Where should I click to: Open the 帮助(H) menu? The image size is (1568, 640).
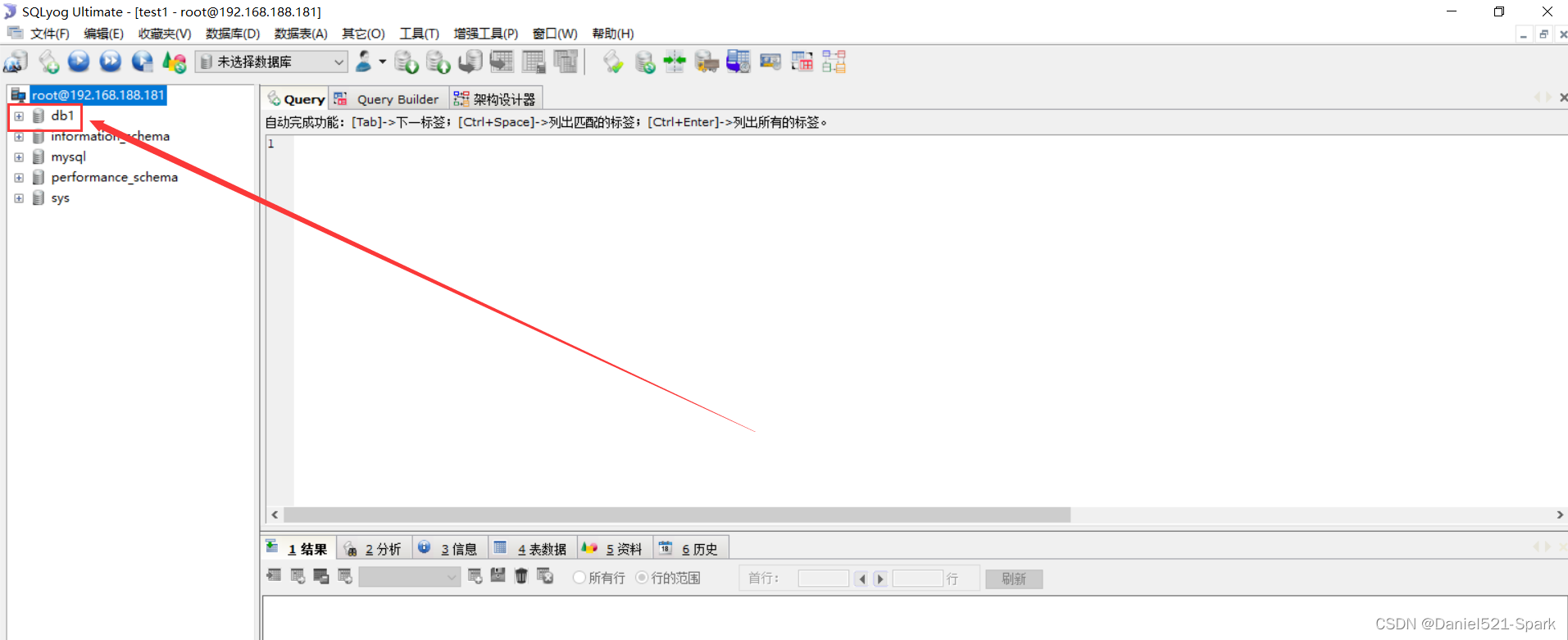(x=613, y=34)
